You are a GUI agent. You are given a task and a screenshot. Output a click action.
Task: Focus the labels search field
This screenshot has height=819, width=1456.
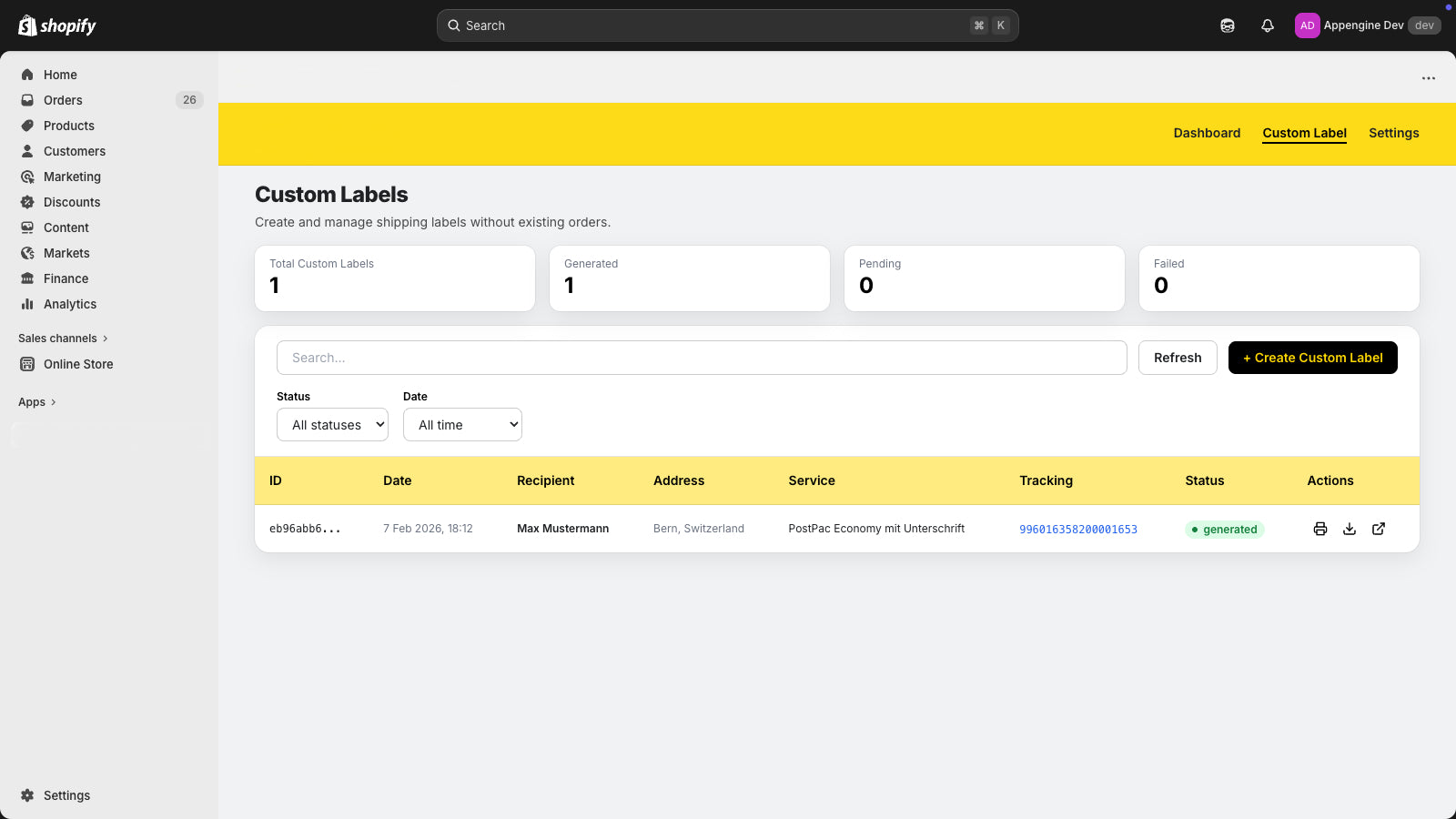pos(702,358)
